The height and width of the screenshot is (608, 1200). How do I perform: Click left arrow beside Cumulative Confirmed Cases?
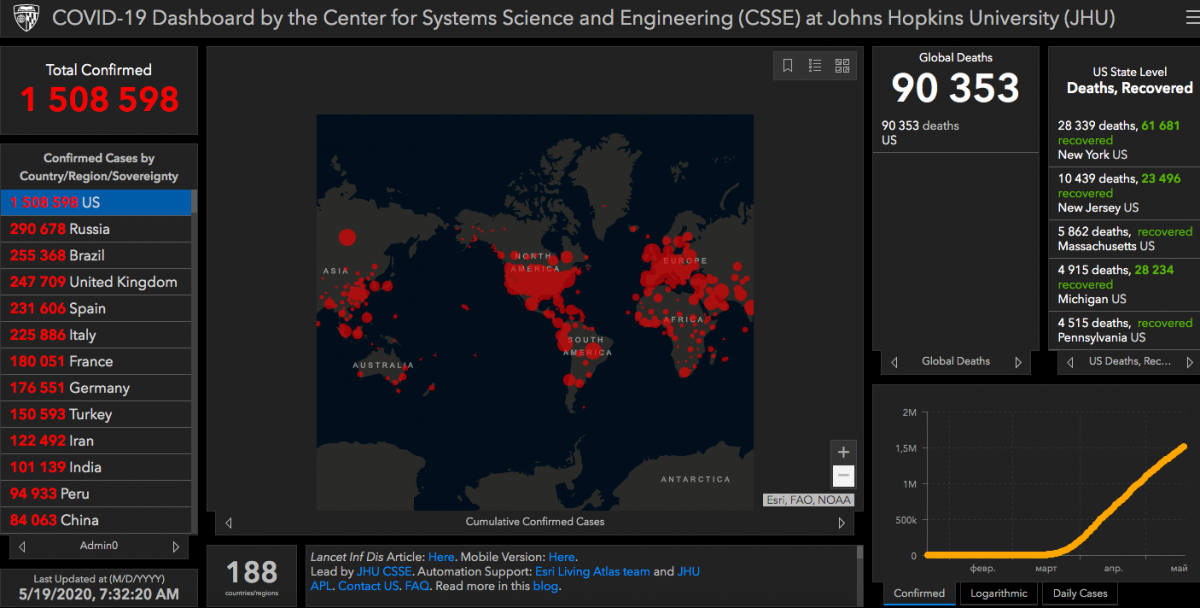(x=228, y=522)
